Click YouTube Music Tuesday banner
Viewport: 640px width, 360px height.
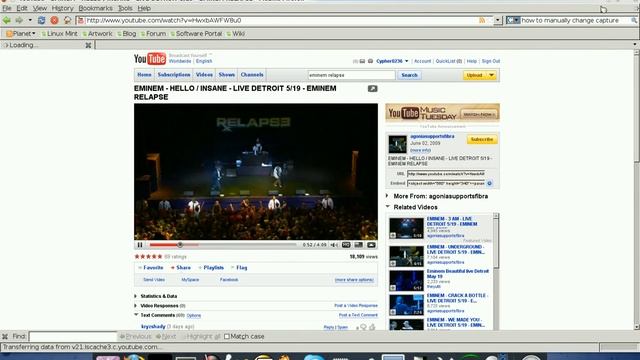tap(442, 113)
